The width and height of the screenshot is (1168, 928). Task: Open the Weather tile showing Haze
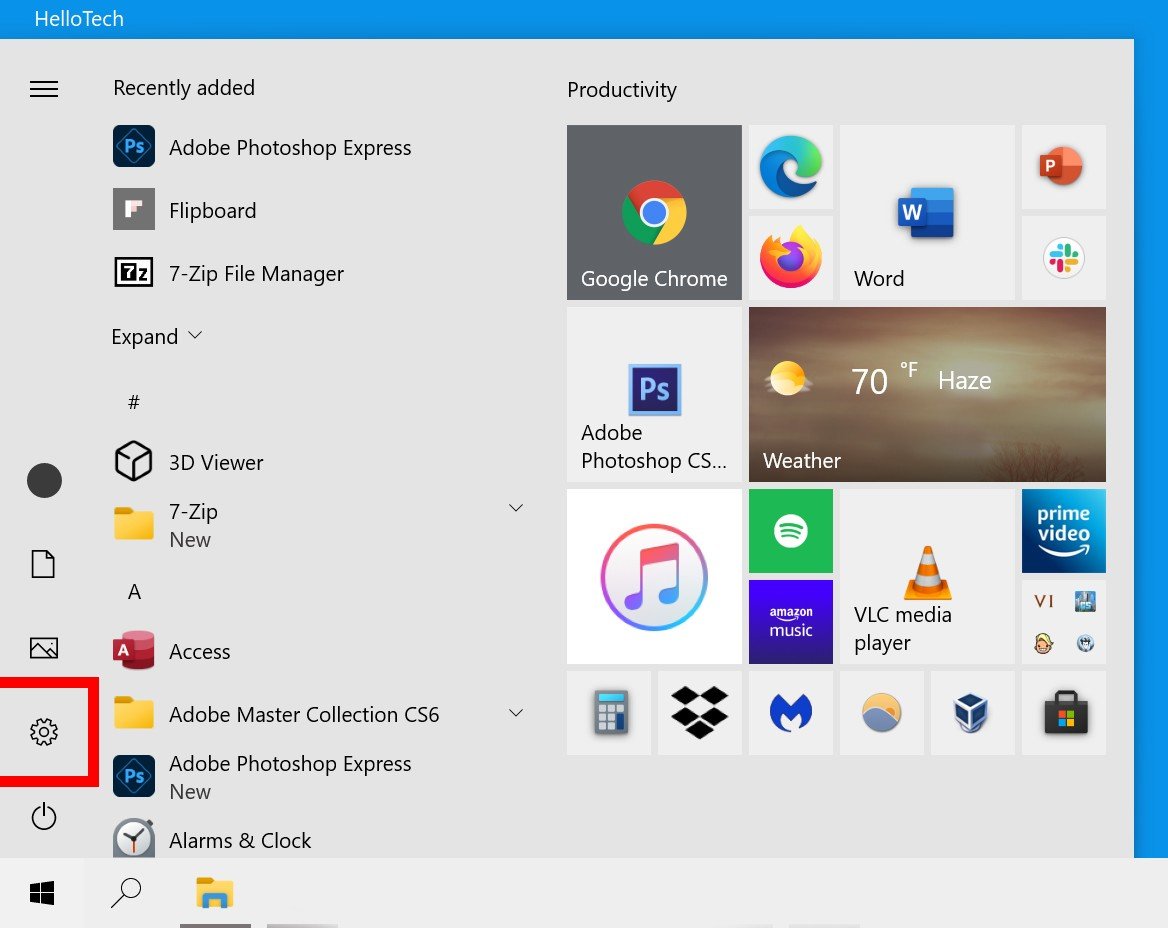(927, 394)
